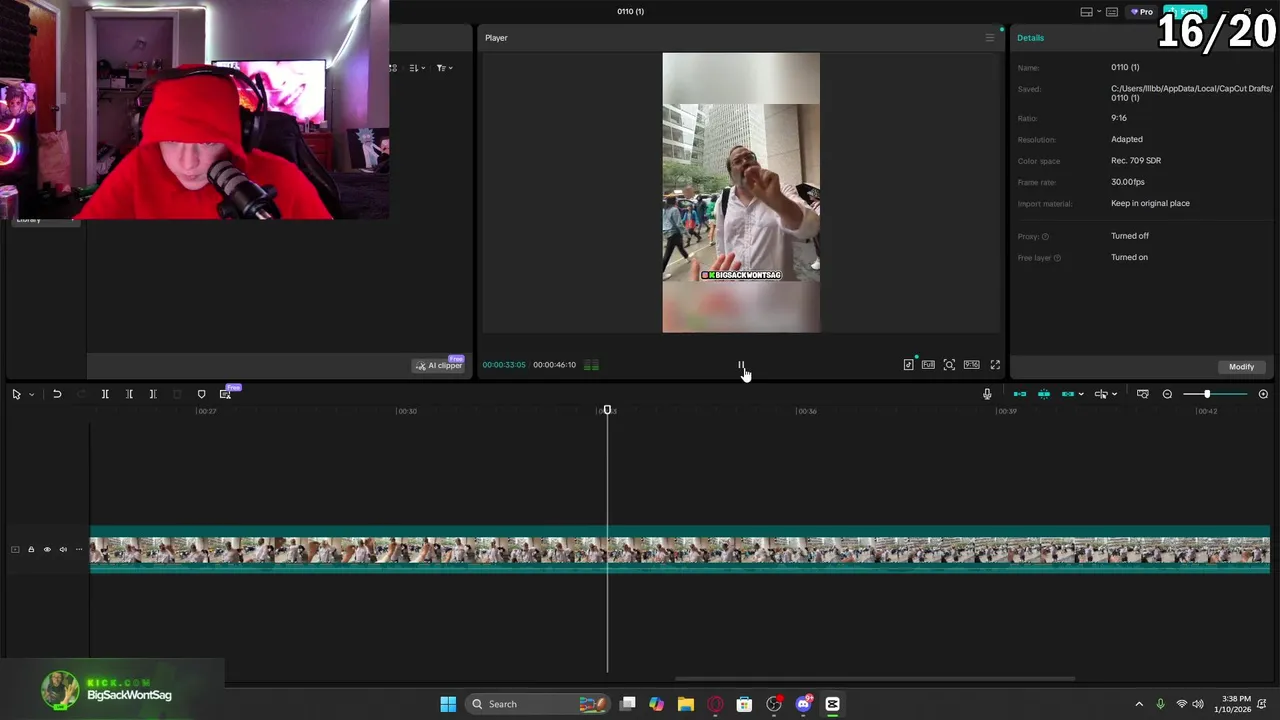Select the pointer selection tool
Screen dimensions: 1280x720
16,394
